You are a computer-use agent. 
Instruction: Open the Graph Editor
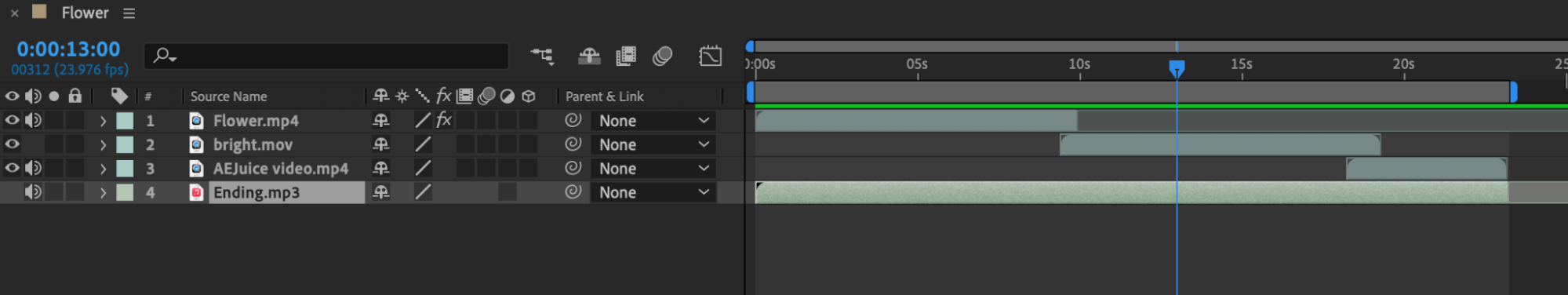click(x=710, y=56)
